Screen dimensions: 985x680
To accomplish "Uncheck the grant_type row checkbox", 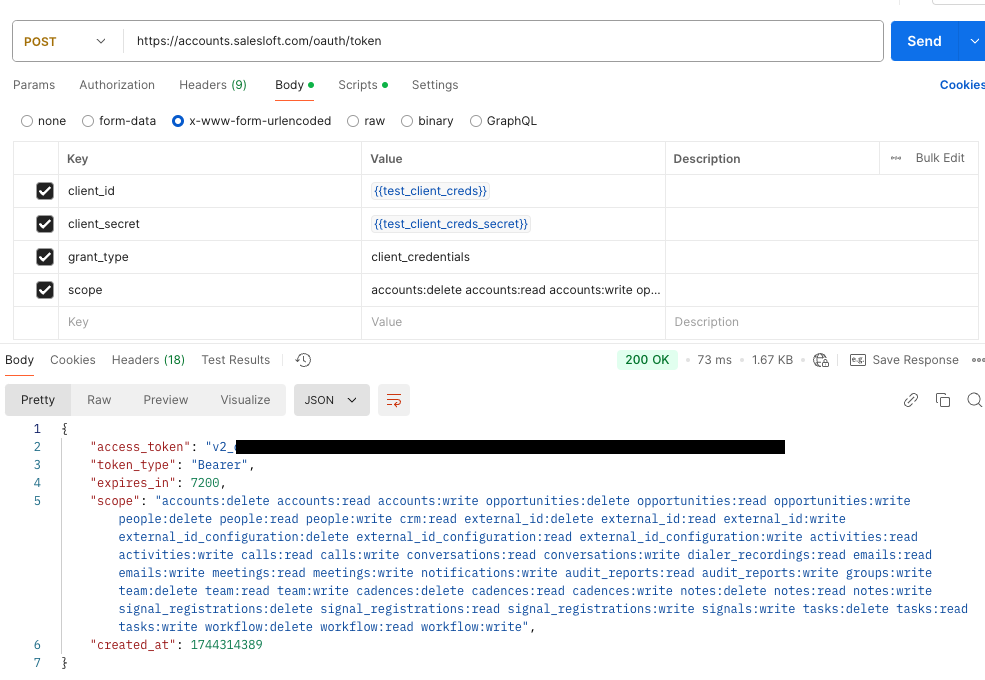I will [x=45, y=257].
